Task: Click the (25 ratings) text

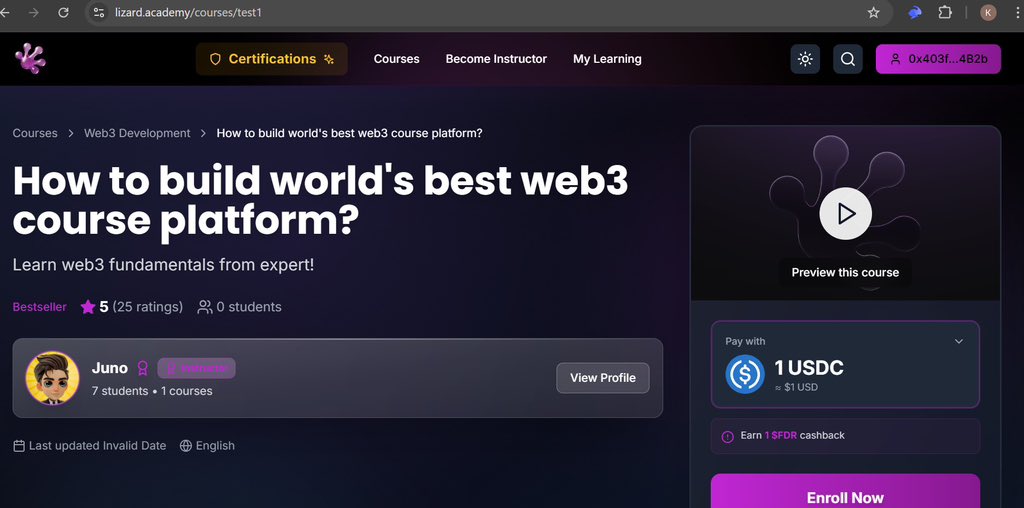Action: coord(148,307)
